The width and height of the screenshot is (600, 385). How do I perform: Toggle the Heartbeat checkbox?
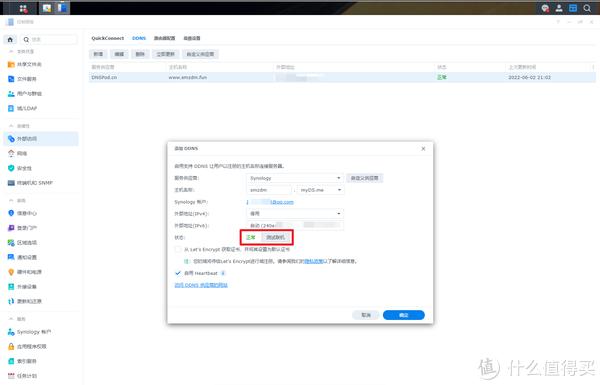point(178,273)
